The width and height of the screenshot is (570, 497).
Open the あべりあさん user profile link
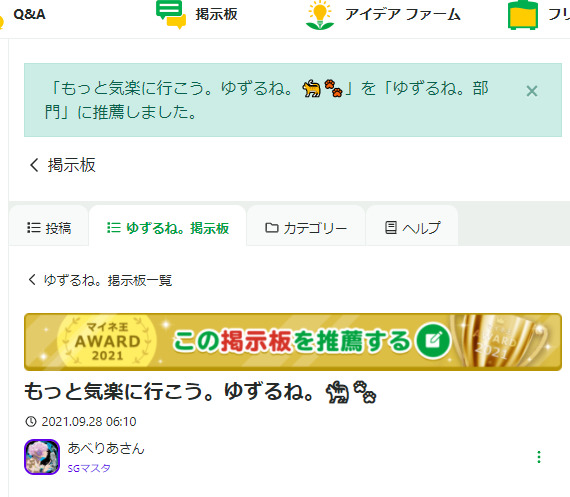[106, 448]
